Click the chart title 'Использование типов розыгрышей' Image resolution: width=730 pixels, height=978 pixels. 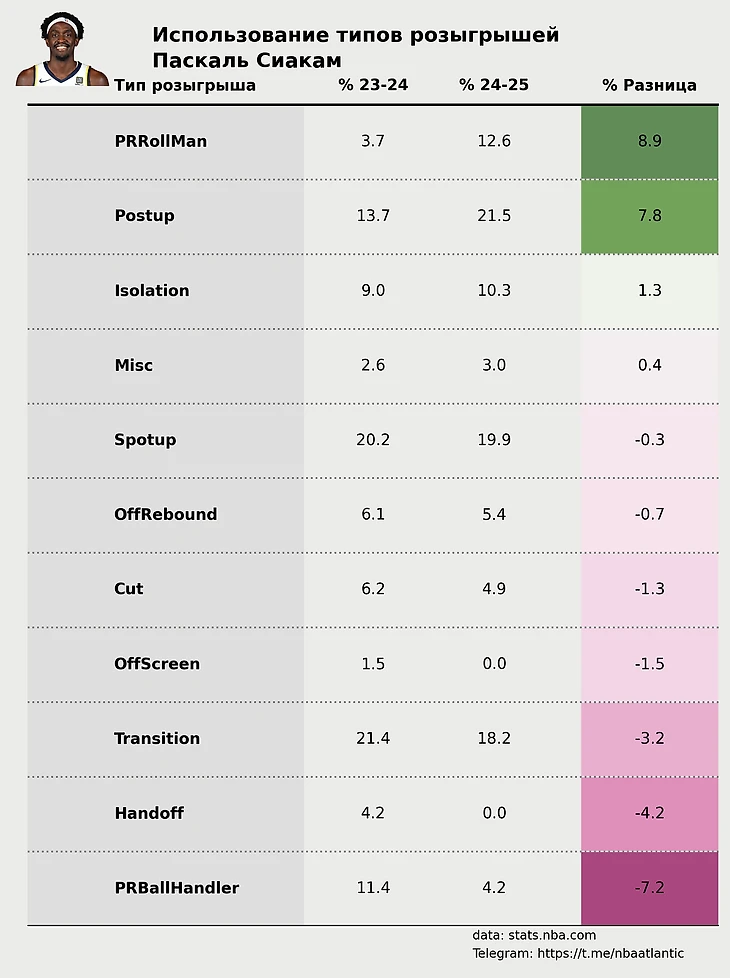point(355,36)
